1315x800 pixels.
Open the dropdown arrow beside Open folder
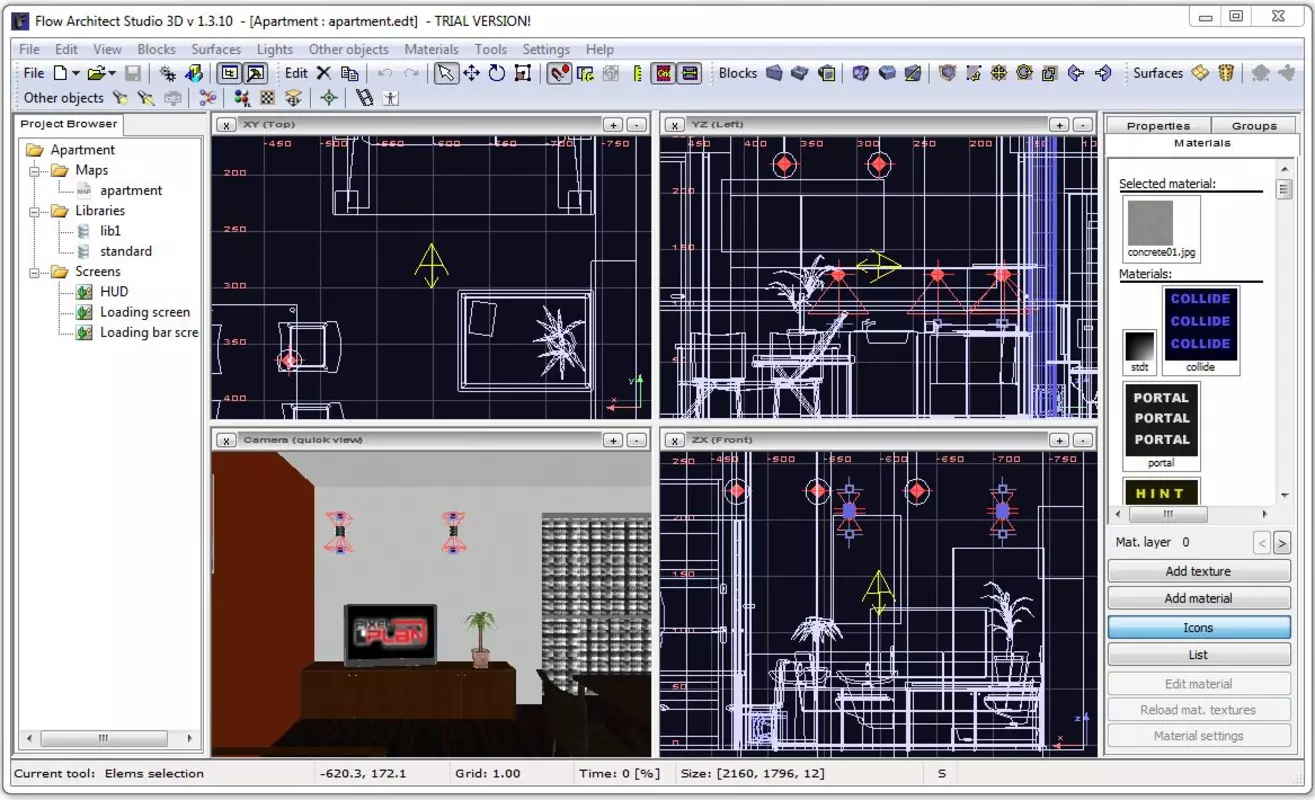[111, 73]
